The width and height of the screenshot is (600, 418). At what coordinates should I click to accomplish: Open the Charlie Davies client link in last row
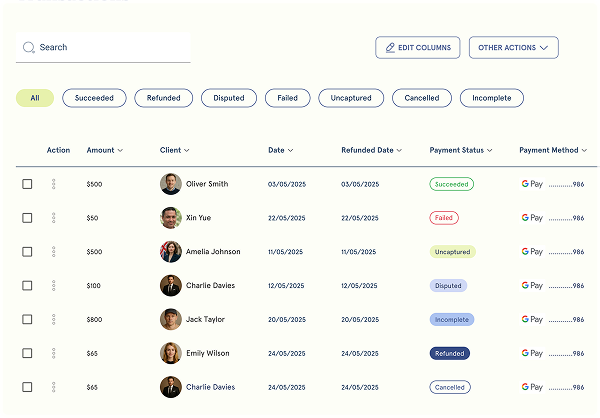[x=210, y=387]
